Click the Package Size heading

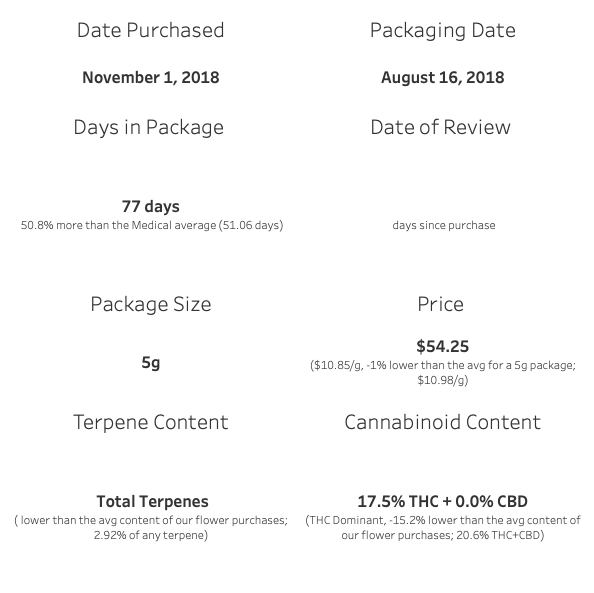[x=151, y=305]
